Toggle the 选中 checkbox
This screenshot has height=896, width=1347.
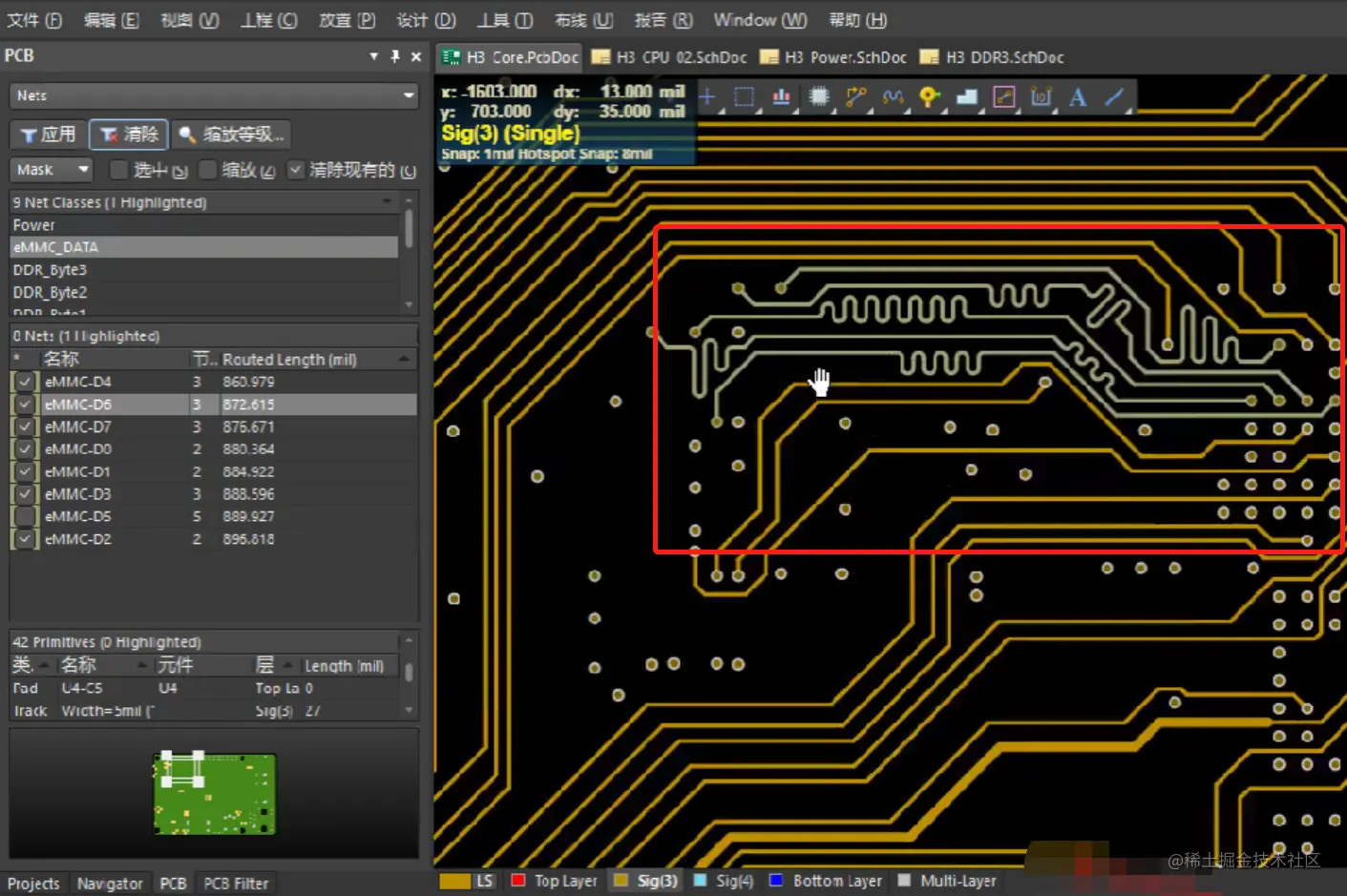119,170
